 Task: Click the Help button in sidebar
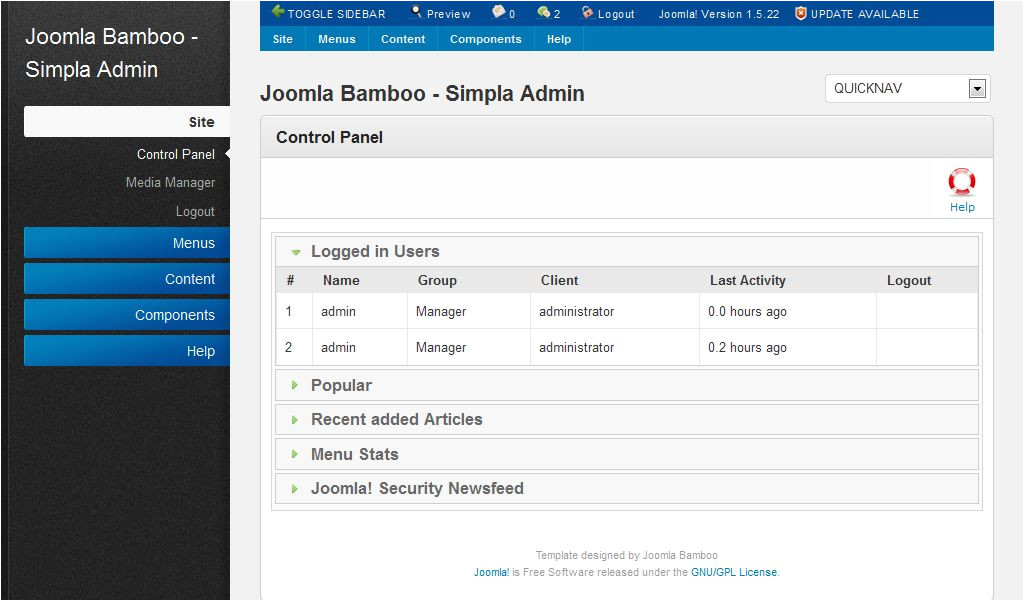pos(127,351)
